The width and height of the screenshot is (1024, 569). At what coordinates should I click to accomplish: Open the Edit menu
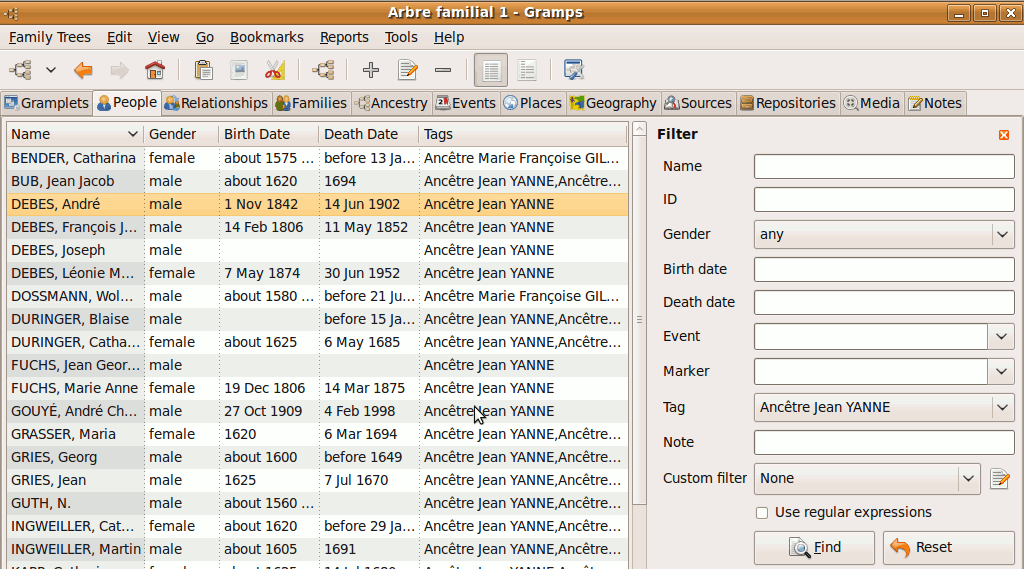pos(120,37)
